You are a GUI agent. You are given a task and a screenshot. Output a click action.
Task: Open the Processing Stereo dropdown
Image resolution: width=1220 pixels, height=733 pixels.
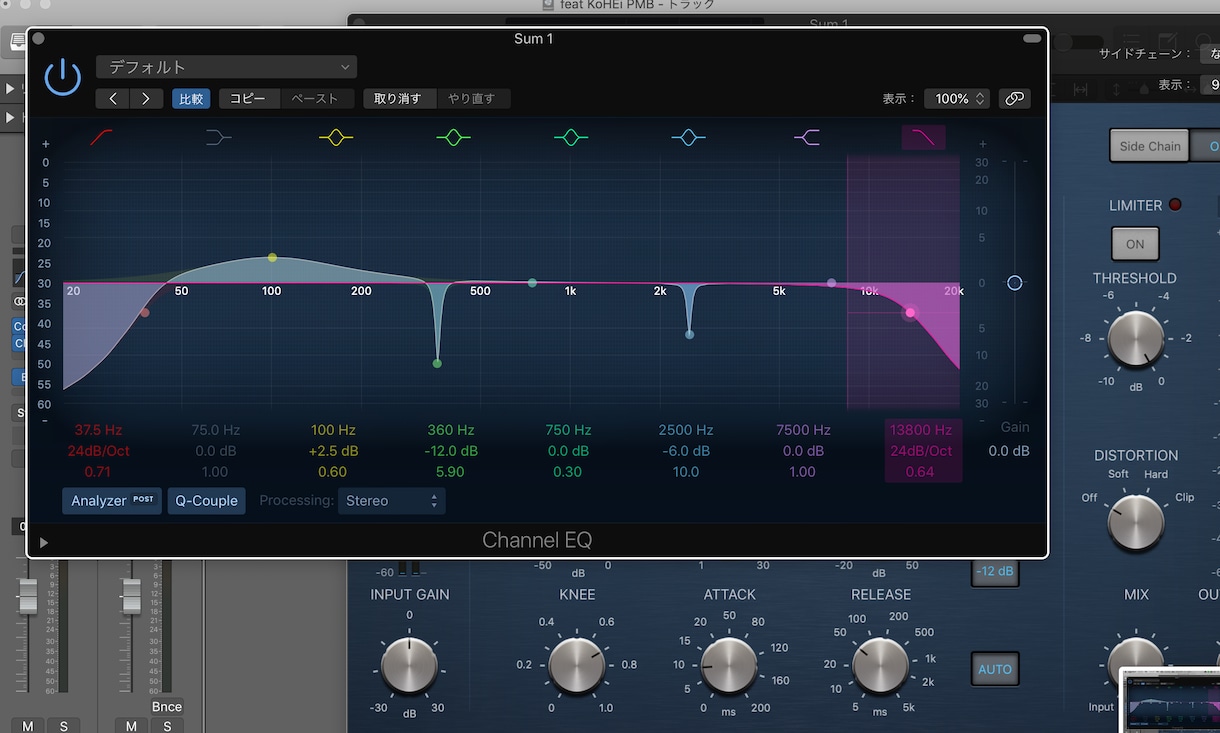391,501
